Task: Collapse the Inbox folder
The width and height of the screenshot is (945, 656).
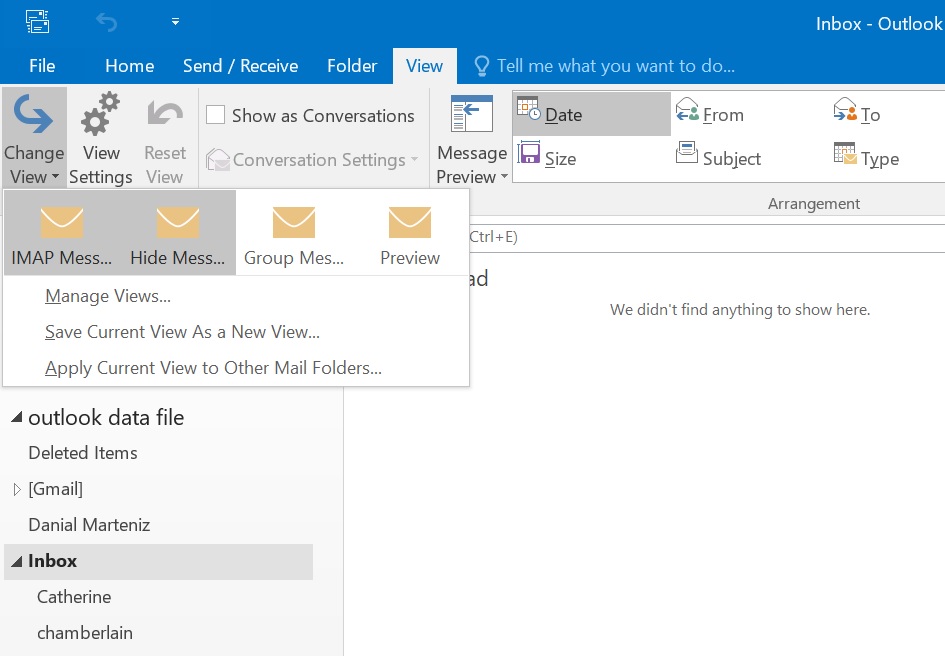Action: coord(17,561)
